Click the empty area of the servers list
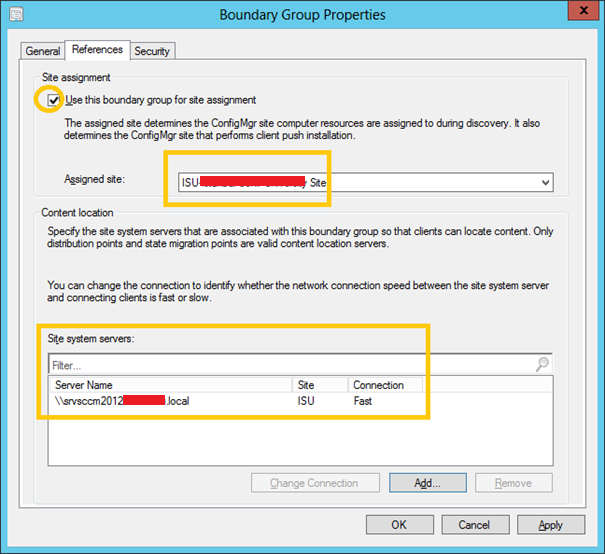The height and width of the screenshot is (554, 605). [x=300, y=438]
